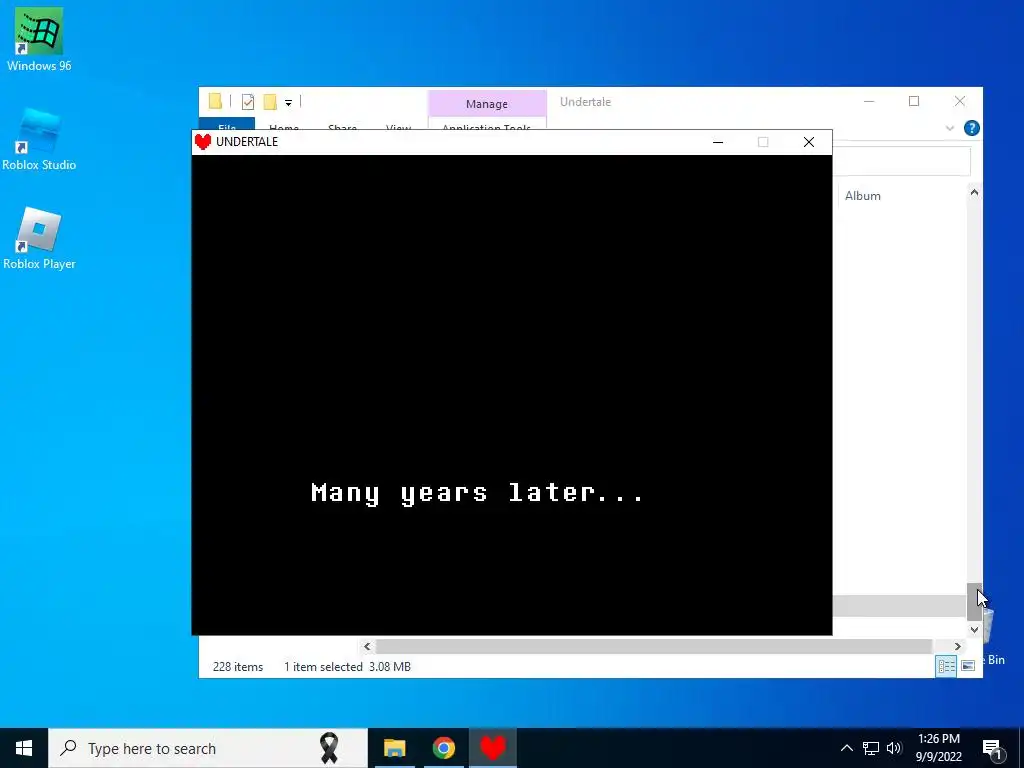Viewport: 1024px width, 768px height.
Task: Click the red heart icon in UNDERTALE title bar
Action: click(x=203, y=142)
